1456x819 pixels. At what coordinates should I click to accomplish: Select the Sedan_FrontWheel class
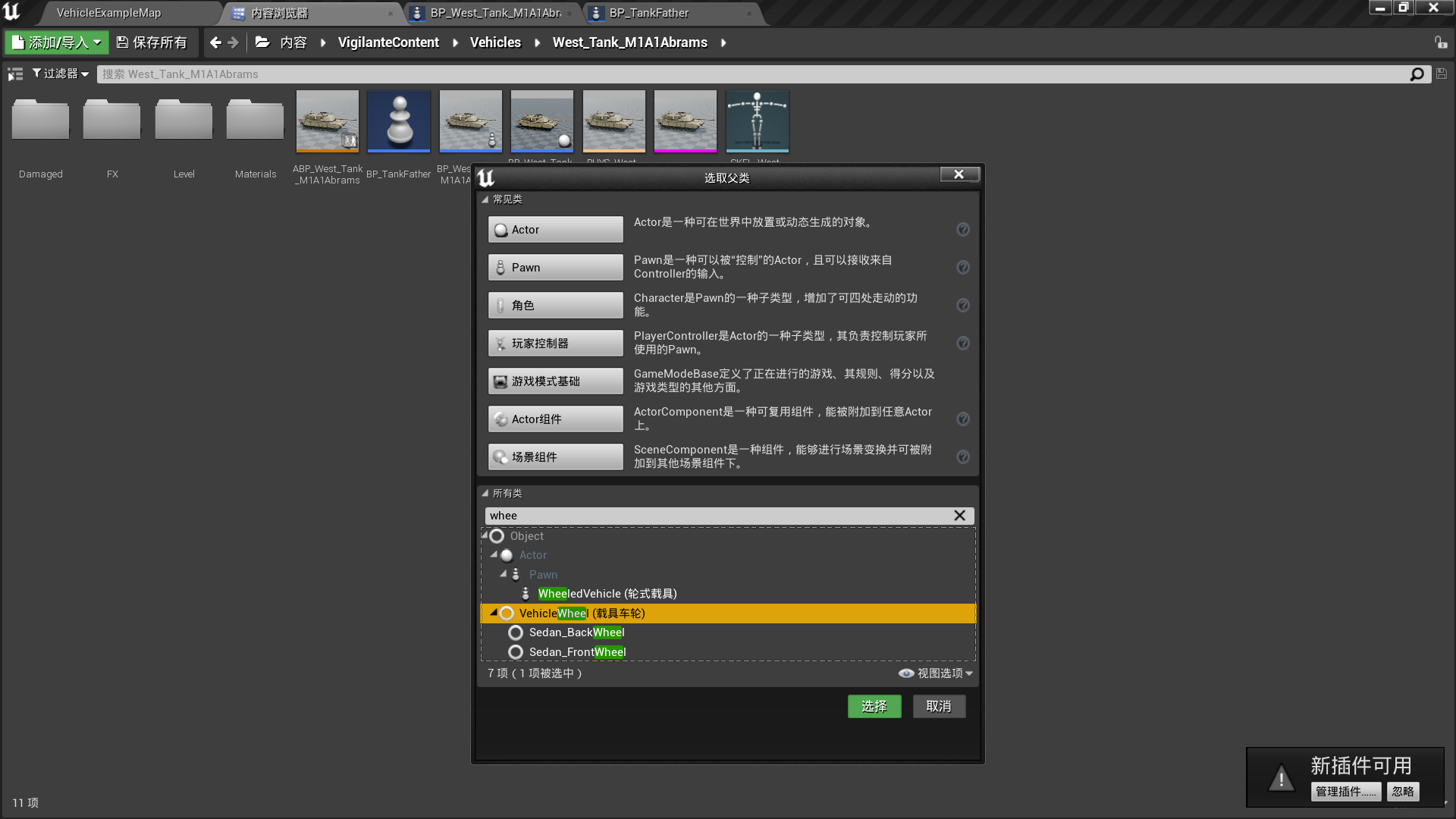[x=577, y=652]
